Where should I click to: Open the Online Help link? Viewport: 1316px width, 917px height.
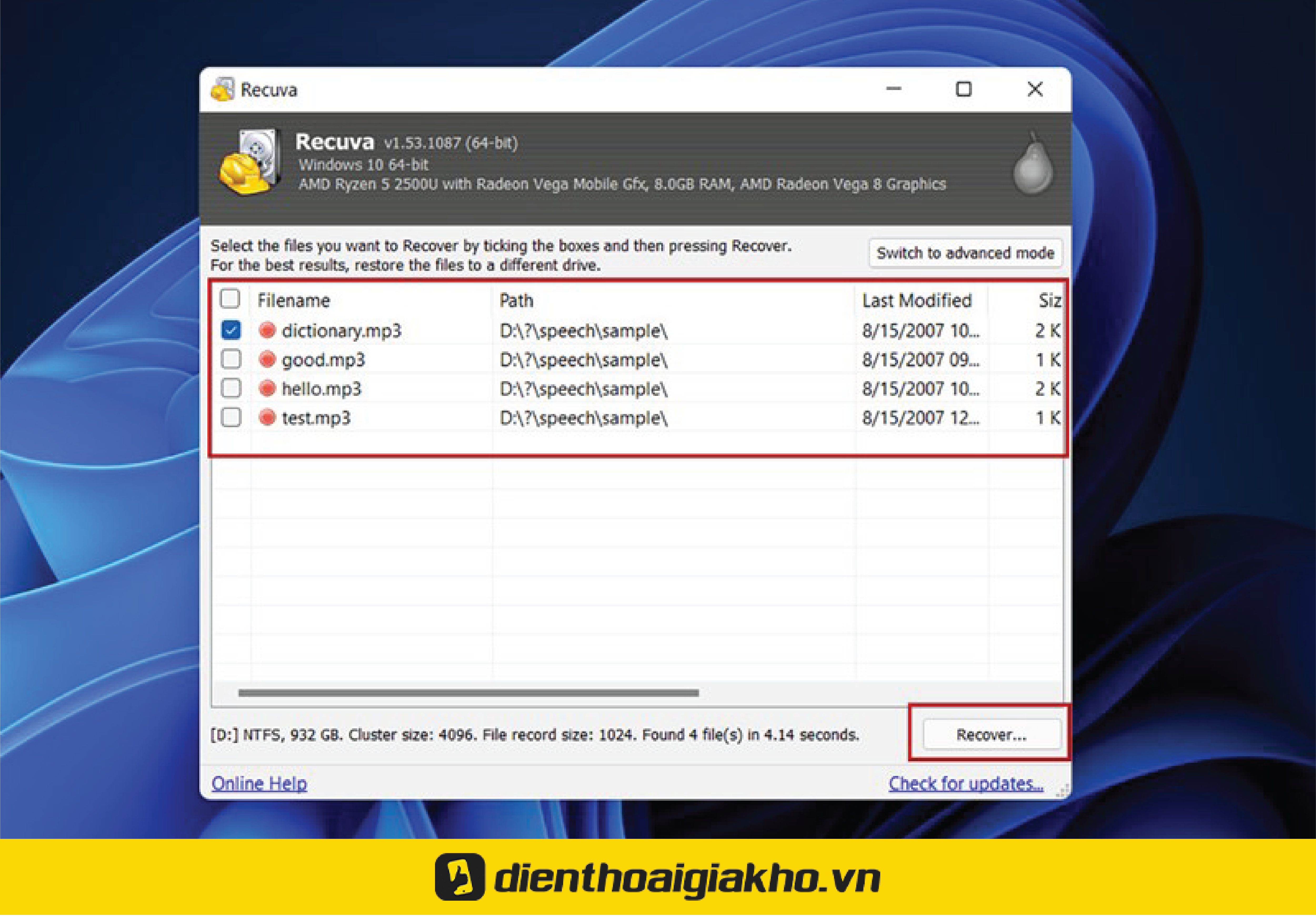click(x=259, y=784)
